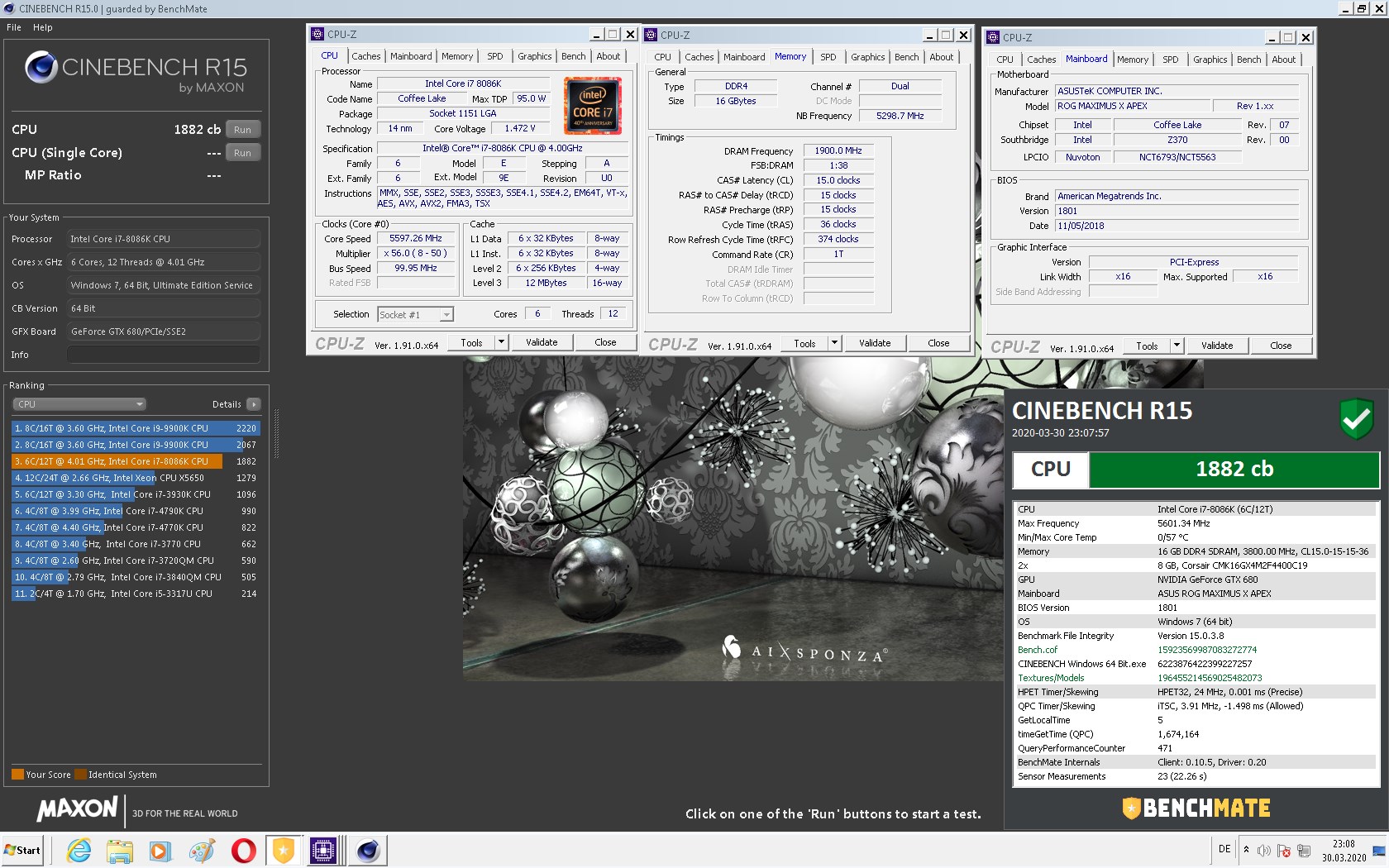The image size is (1389, 868).
Task: Open Action Center flag tray icon
Action: [1283, 850]
